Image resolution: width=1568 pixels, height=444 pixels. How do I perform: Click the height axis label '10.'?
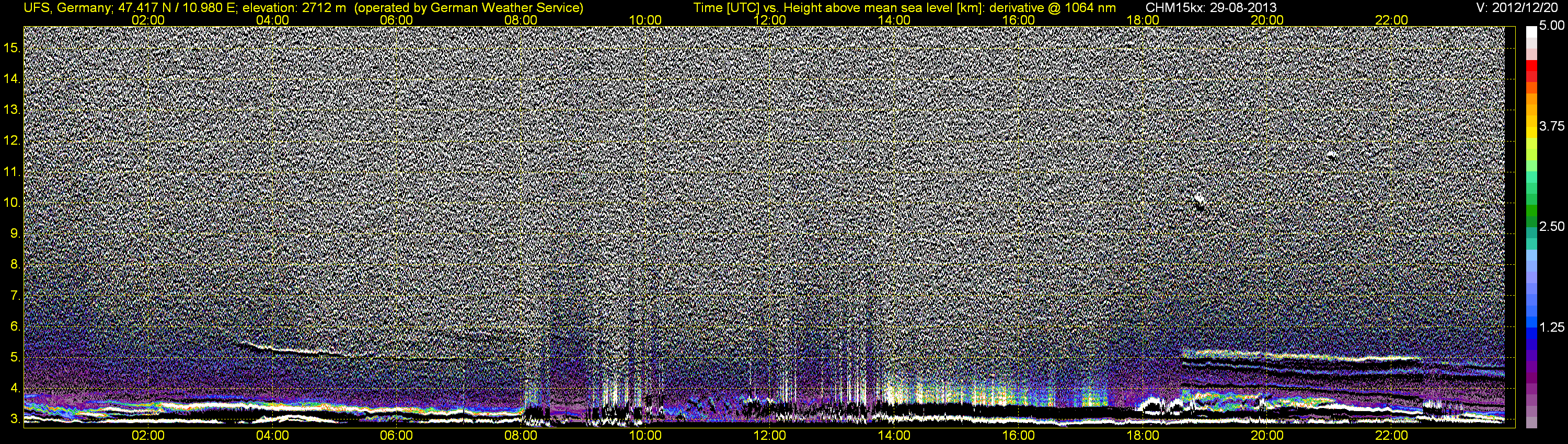click(x=13, y=203)
